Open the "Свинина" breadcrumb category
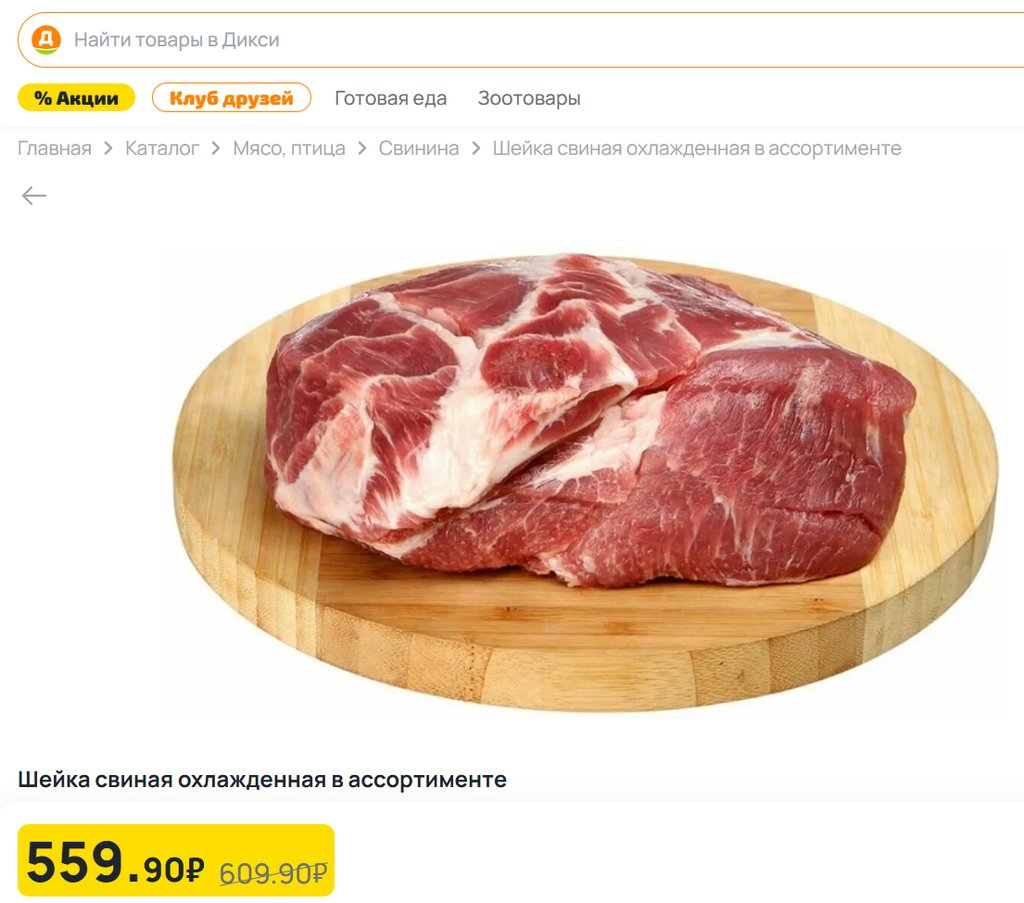The width and height of the screenshot is (1024, 903). pos(419,148)
